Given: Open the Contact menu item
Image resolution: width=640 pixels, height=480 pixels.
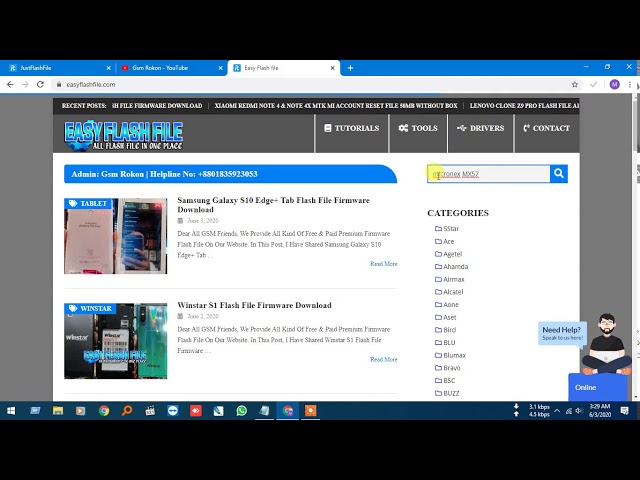Looking at the screenshot, I should pyautogui.click(x=547, y=128).
